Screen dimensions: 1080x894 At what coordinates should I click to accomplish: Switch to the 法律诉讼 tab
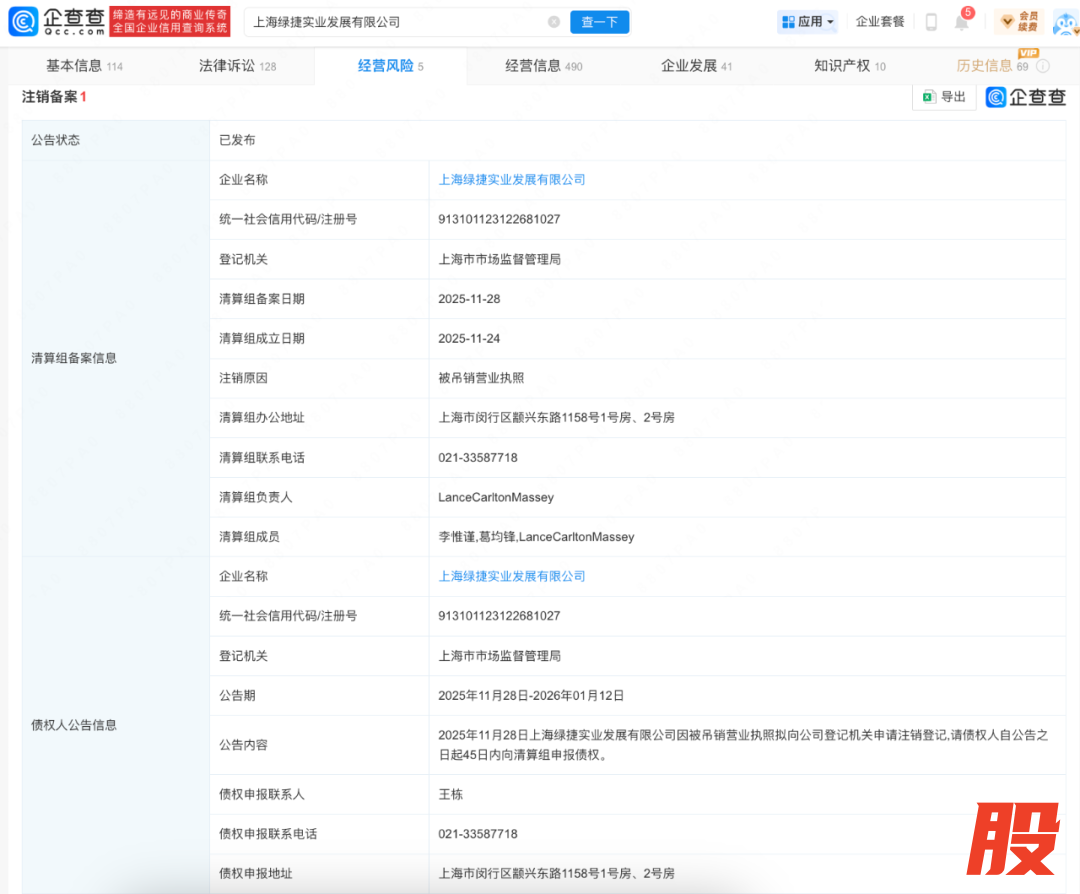237,66
